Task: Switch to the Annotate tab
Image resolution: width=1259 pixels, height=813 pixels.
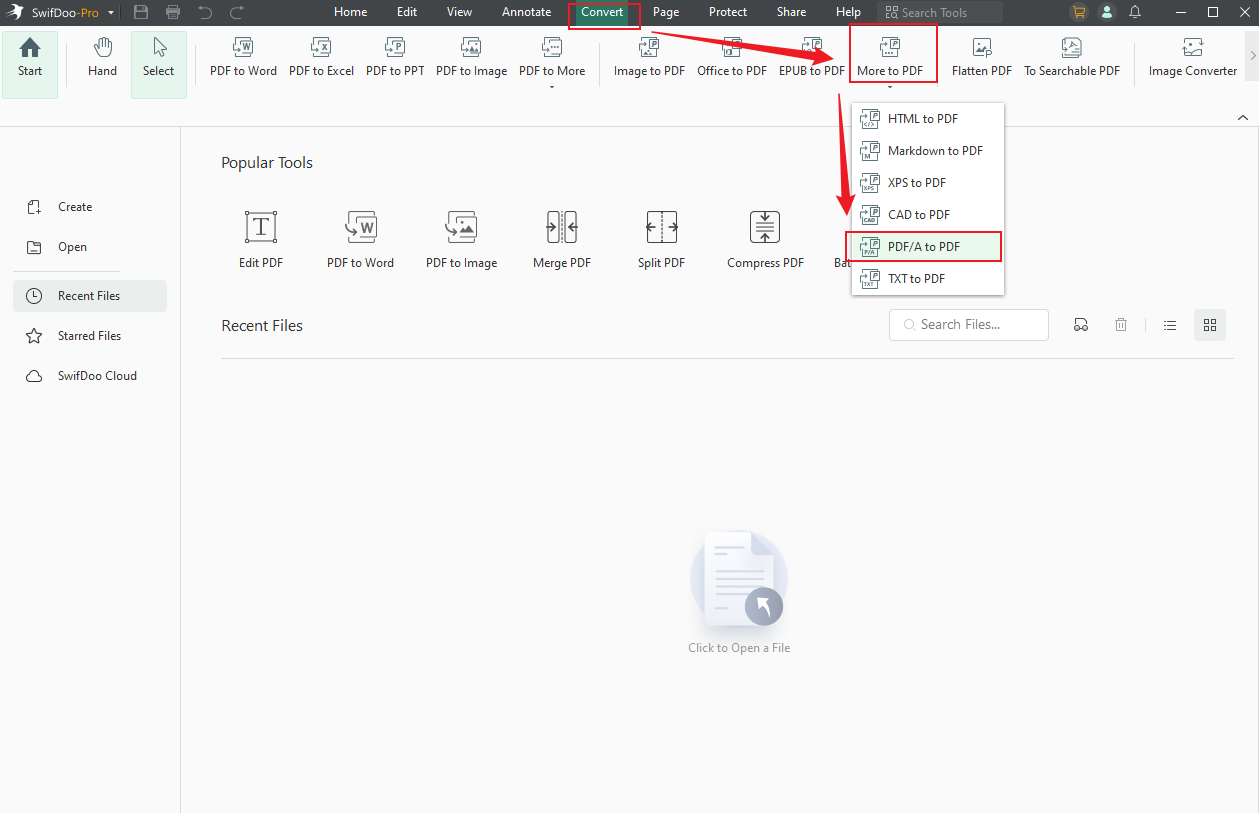Action: click(526, 12)
